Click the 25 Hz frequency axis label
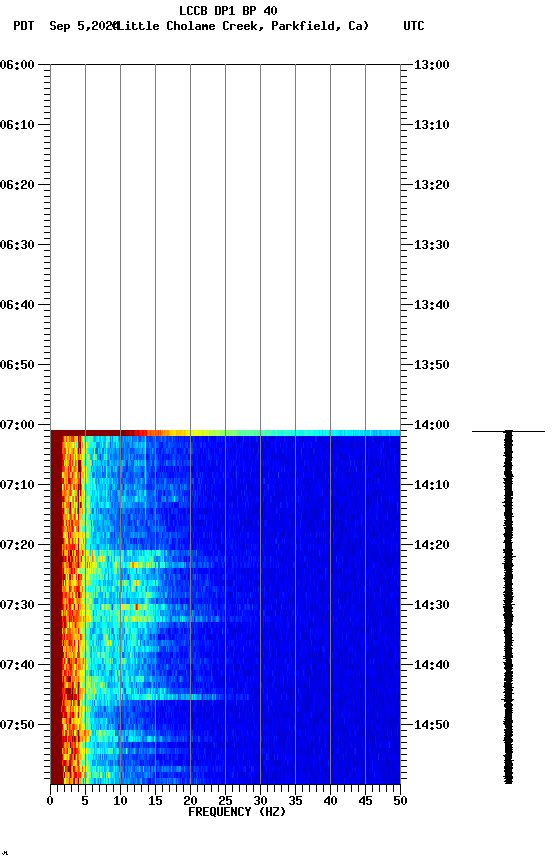Image resolution: width=552 pixels, height=864 pixels. (225, 801)
